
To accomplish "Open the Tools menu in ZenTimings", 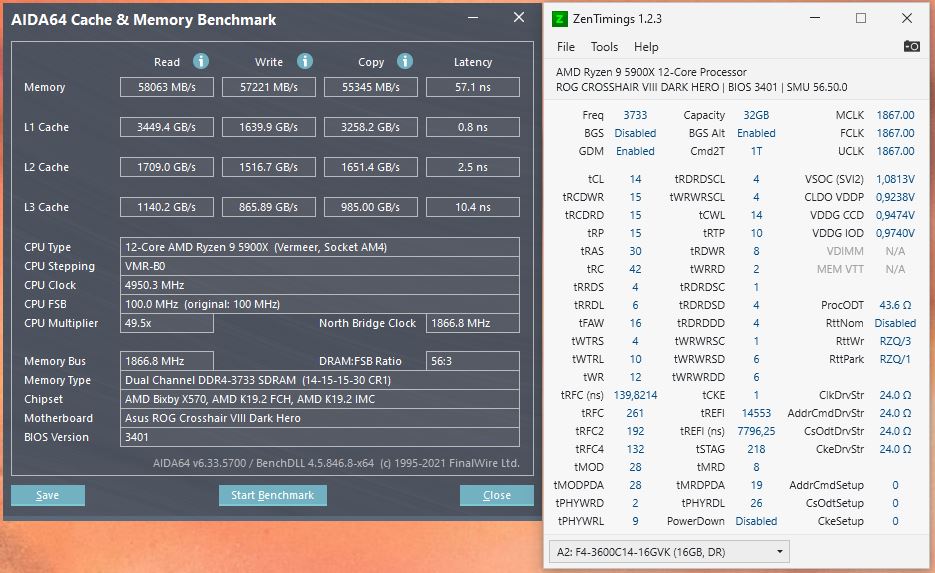I will coord(604,47).
